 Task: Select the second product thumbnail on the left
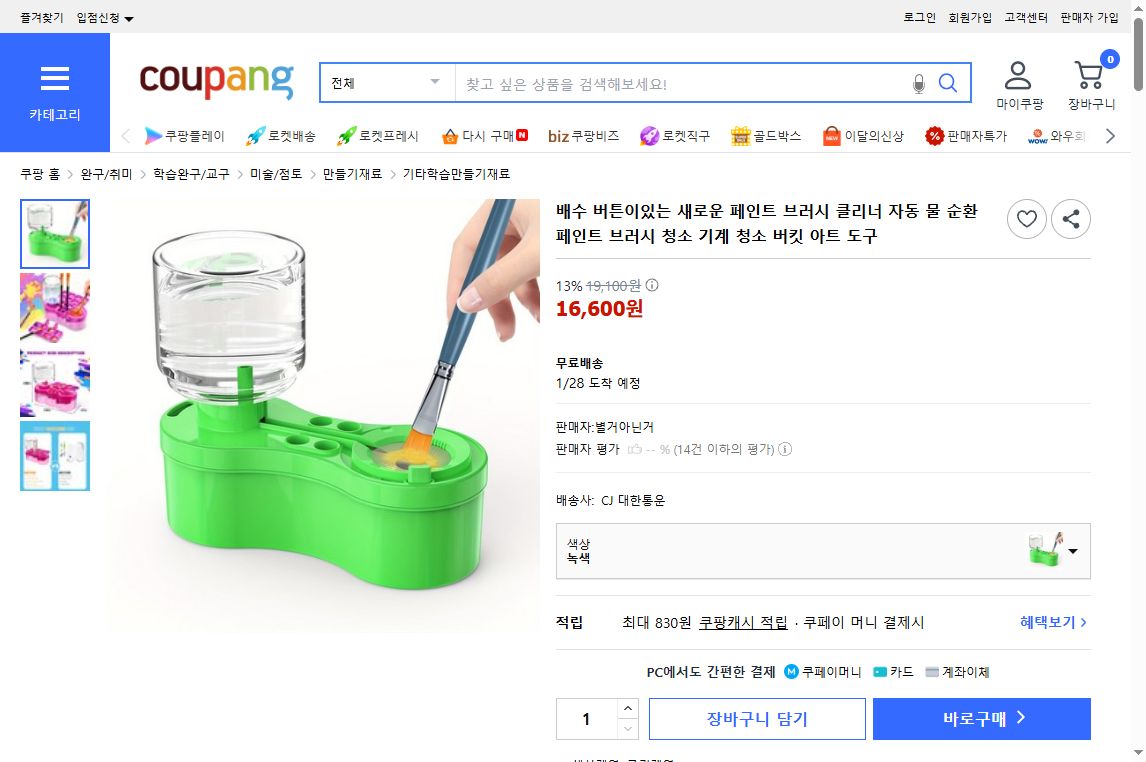tap(55, 307)
